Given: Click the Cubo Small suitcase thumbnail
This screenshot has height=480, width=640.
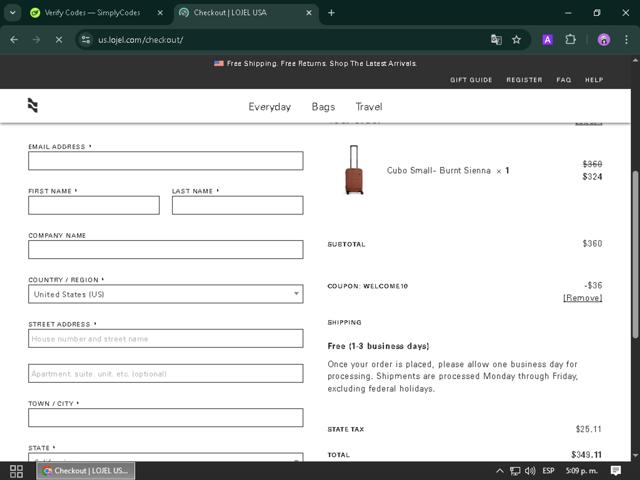Looking at the screenshot, I should (x=354, y=170).
